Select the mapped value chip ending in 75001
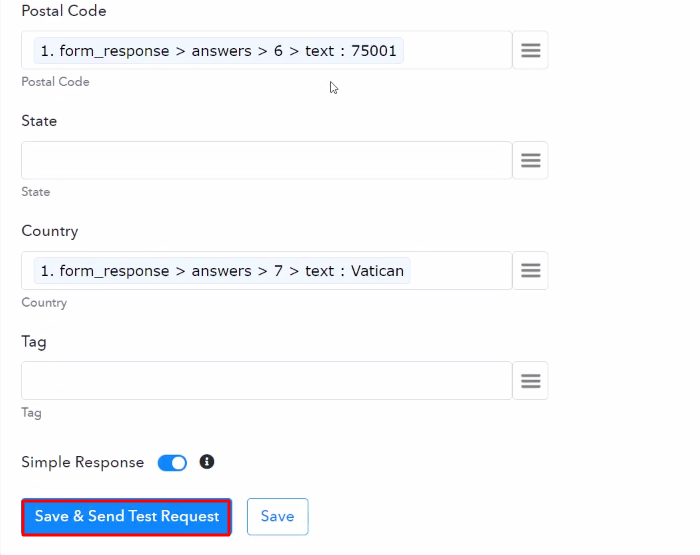Screen dimensions: 700x555 click(218, 50)
